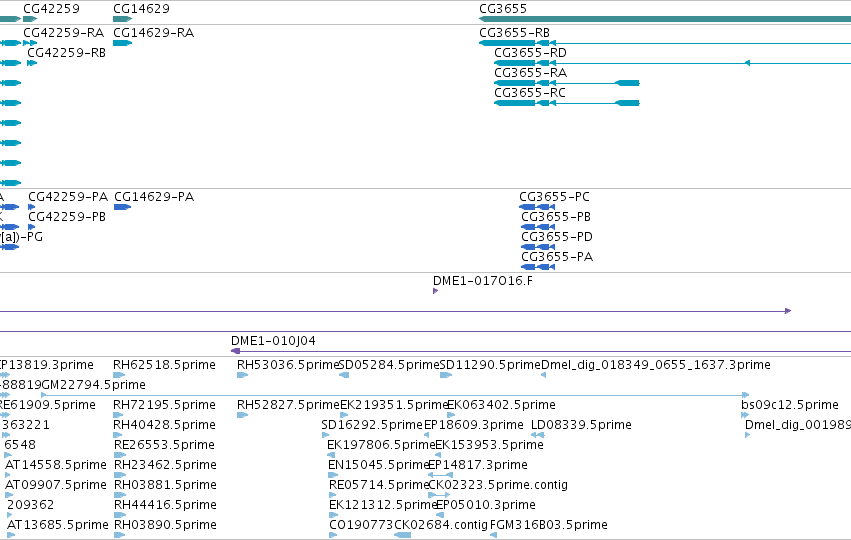Select EST EK063402.5prime
Image resolution: width=851 pixels, height=540 pixels.
coord(501,405)
